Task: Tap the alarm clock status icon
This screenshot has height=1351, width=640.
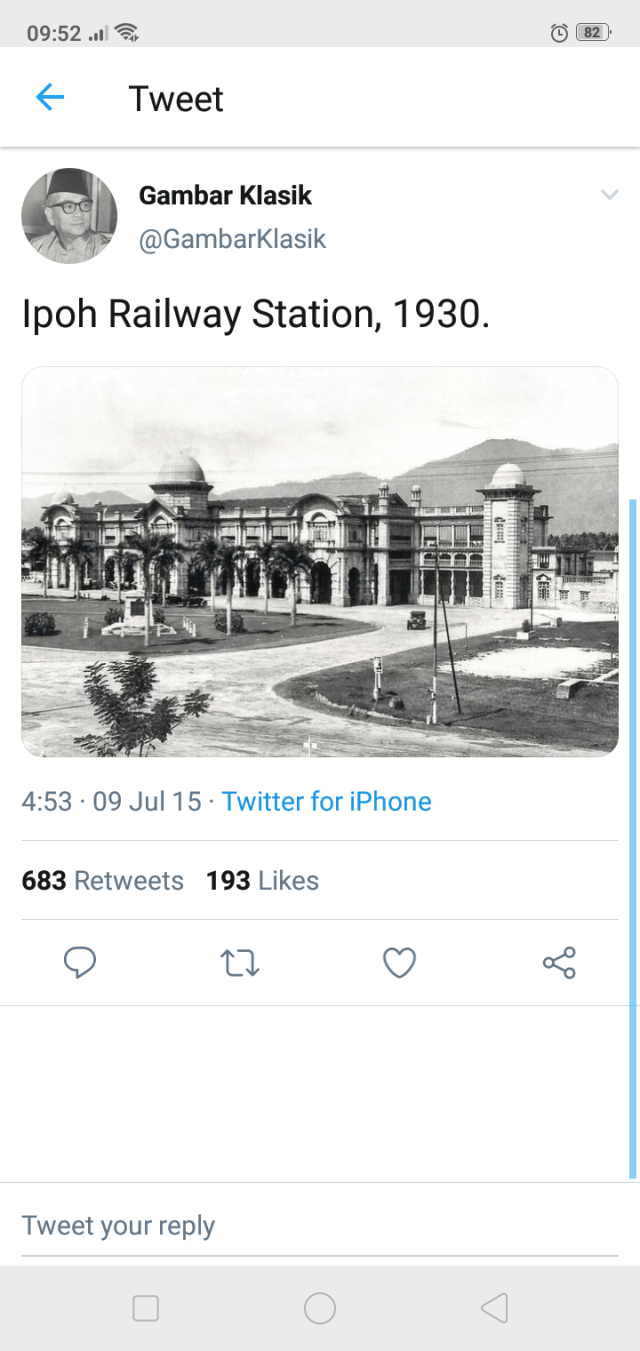Action: (559, 33)
